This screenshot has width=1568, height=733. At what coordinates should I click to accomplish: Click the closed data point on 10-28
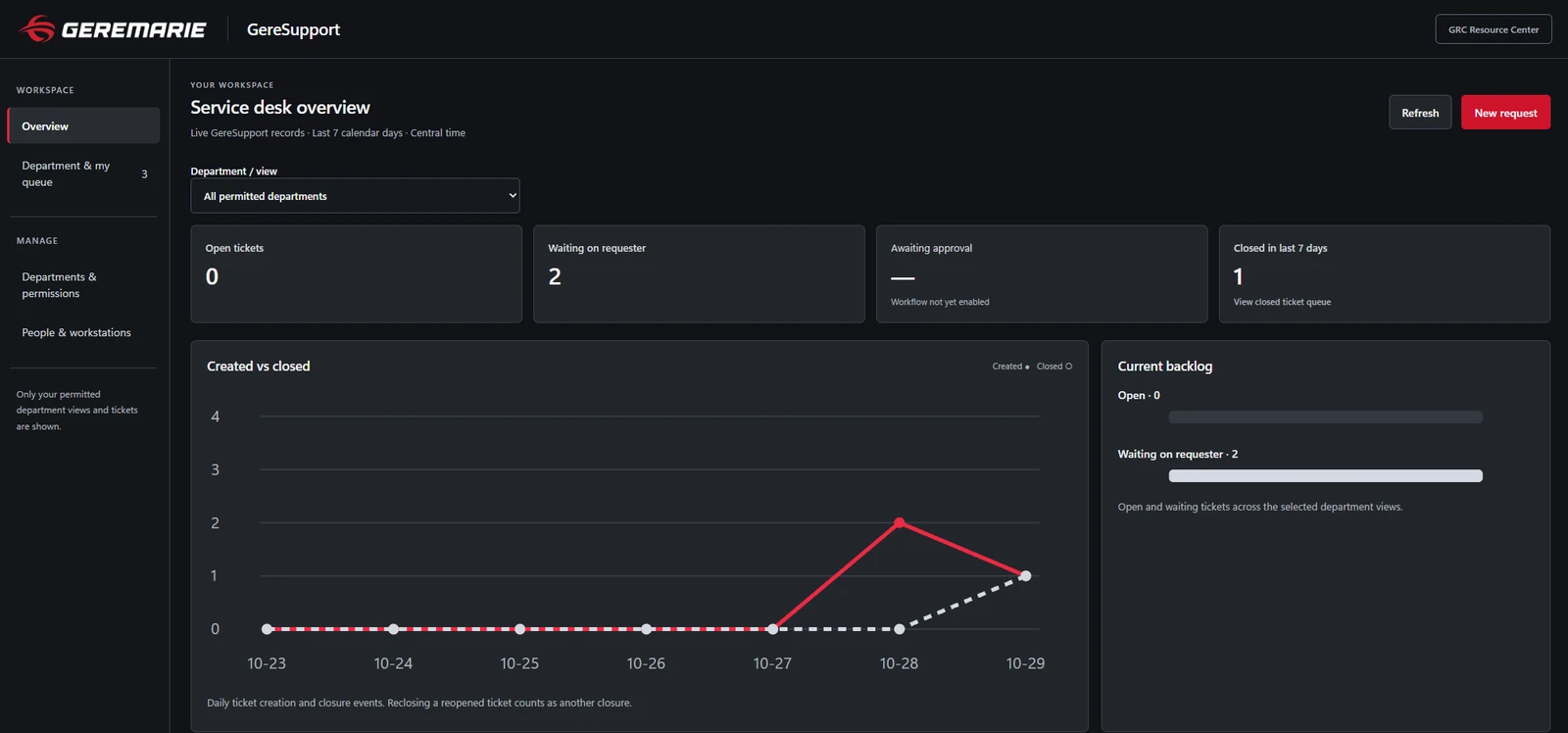tap(900, 629)
